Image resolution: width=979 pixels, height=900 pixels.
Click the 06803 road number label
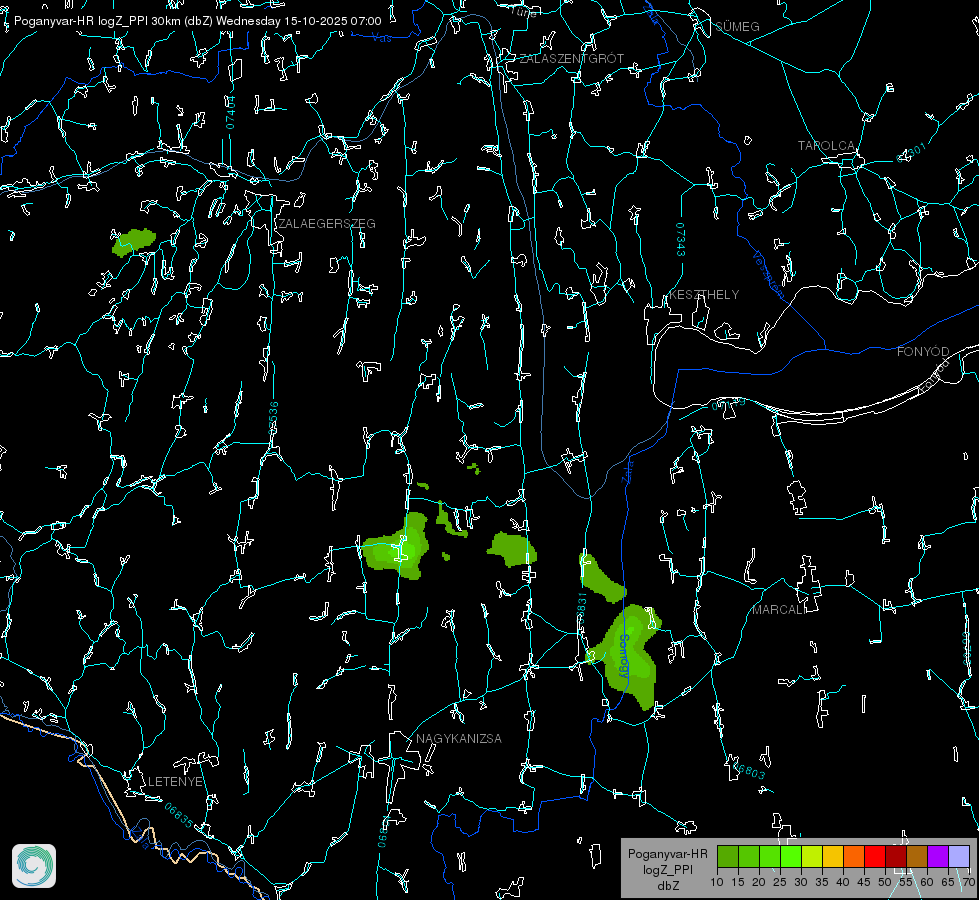tap(748, 769)
